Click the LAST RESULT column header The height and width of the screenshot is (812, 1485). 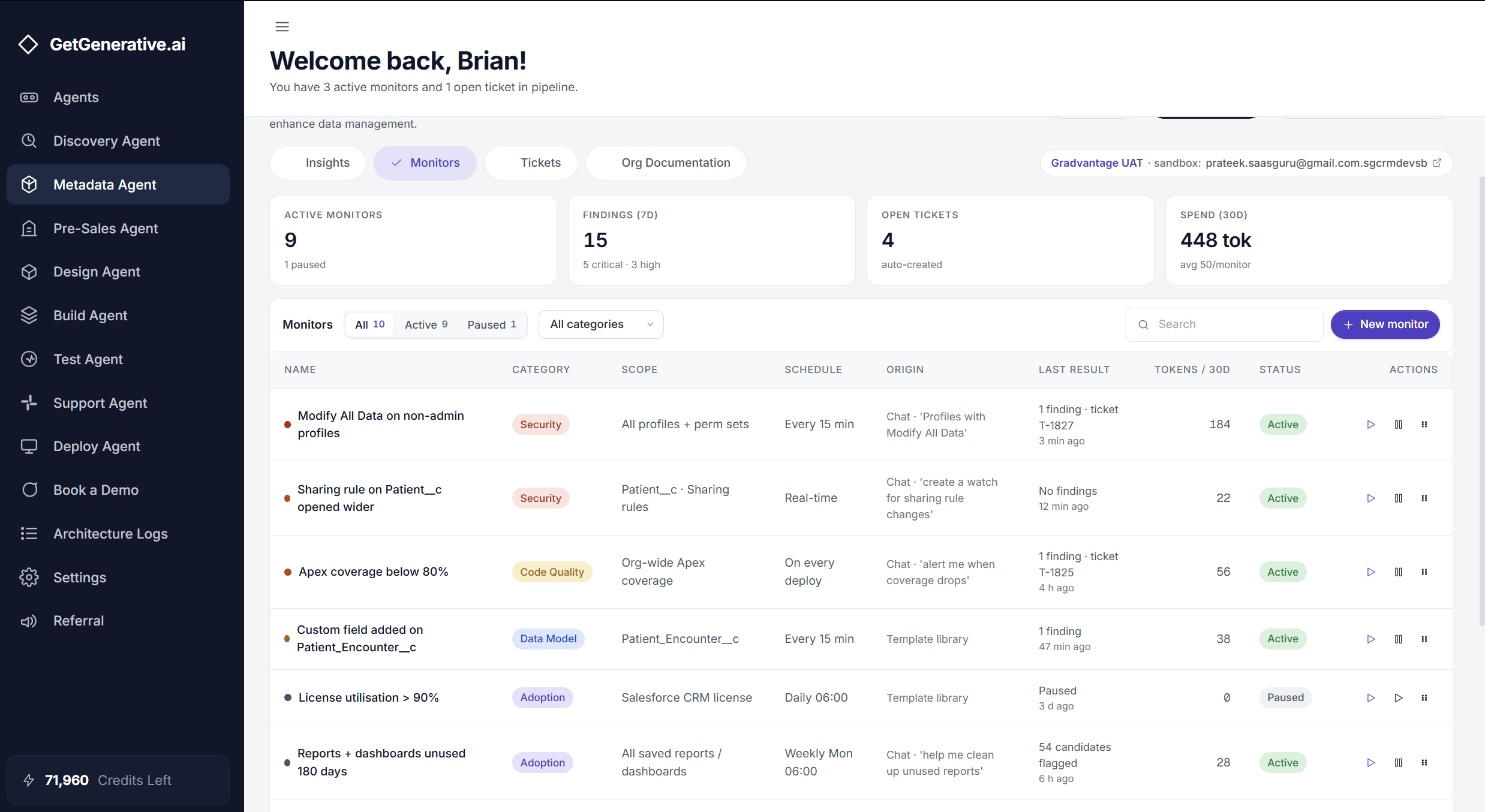tap(1074, 370)
